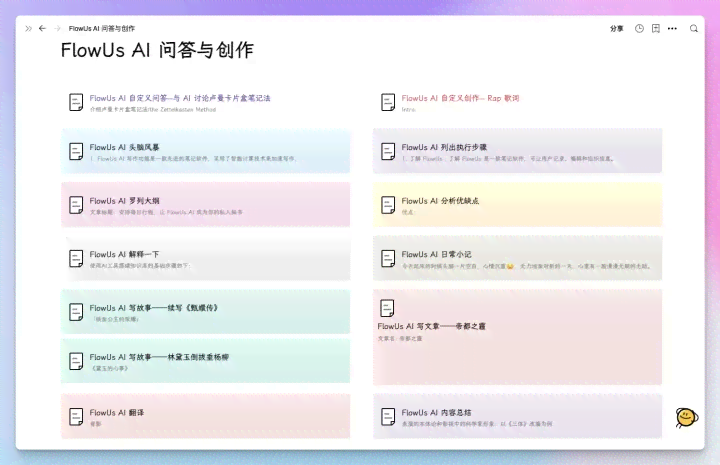This screenshot has height=465, width=720.
Task: Click subtitle 文章名: 帝都之霾
Action: [399, 338]
